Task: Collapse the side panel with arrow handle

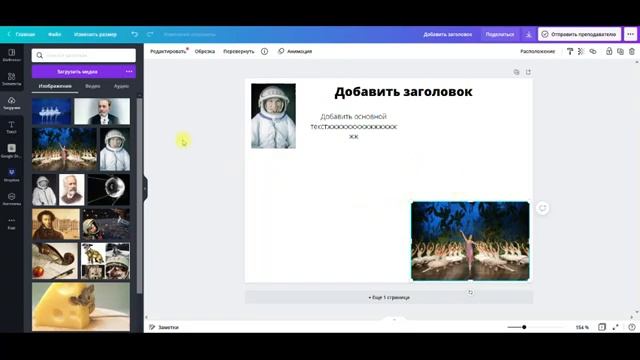Action: [x=145, y=189]
